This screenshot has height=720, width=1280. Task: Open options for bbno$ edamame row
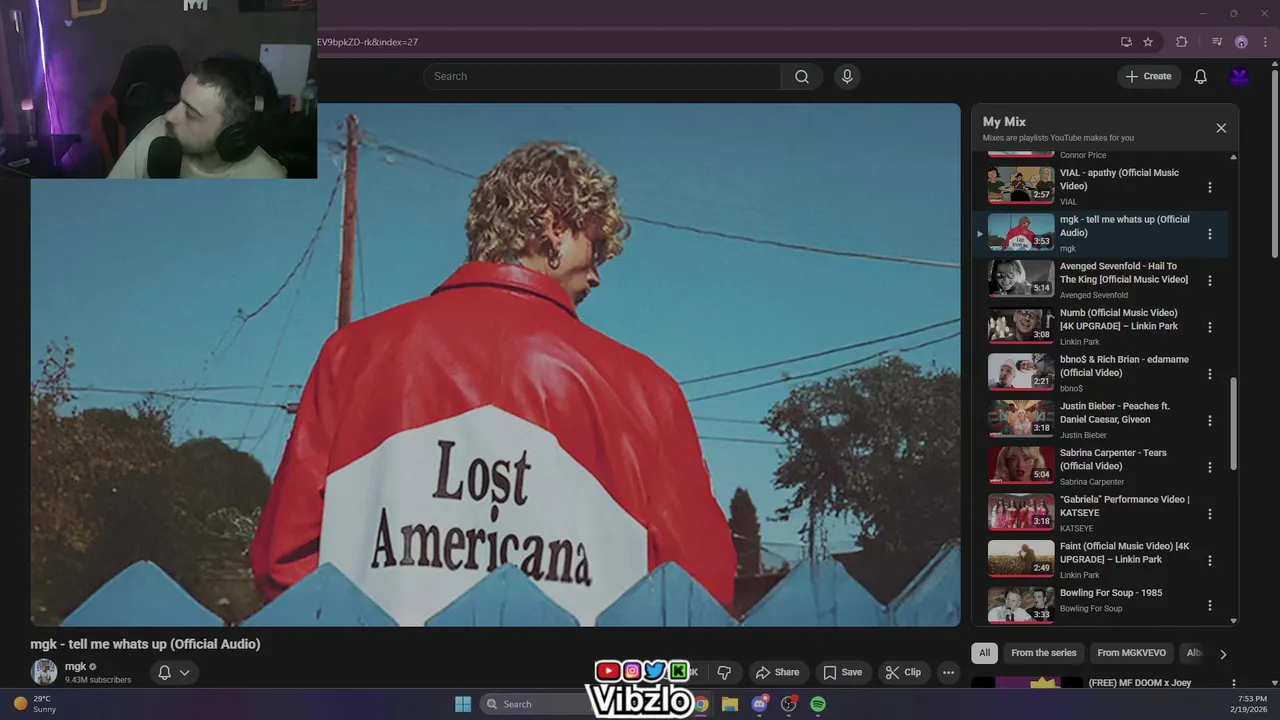[1209, 374]
